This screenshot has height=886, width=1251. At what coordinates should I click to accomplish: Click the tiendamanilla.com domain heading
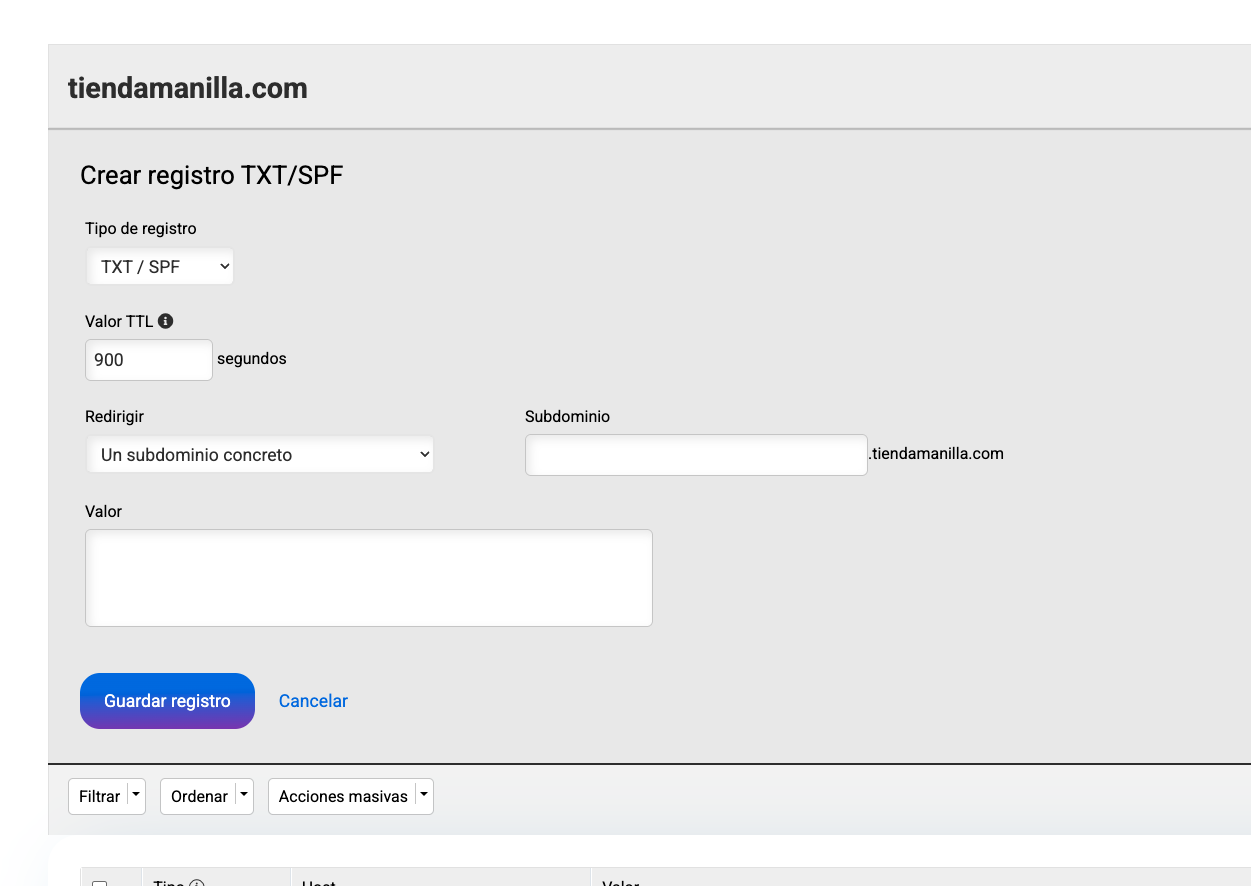[188, 88]
